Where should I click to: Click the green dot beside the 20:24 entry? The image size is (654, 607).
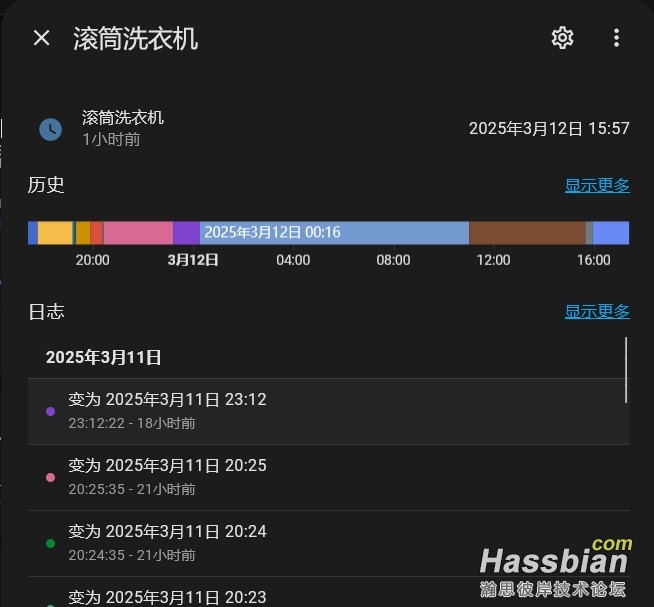(x=50, y=543)
